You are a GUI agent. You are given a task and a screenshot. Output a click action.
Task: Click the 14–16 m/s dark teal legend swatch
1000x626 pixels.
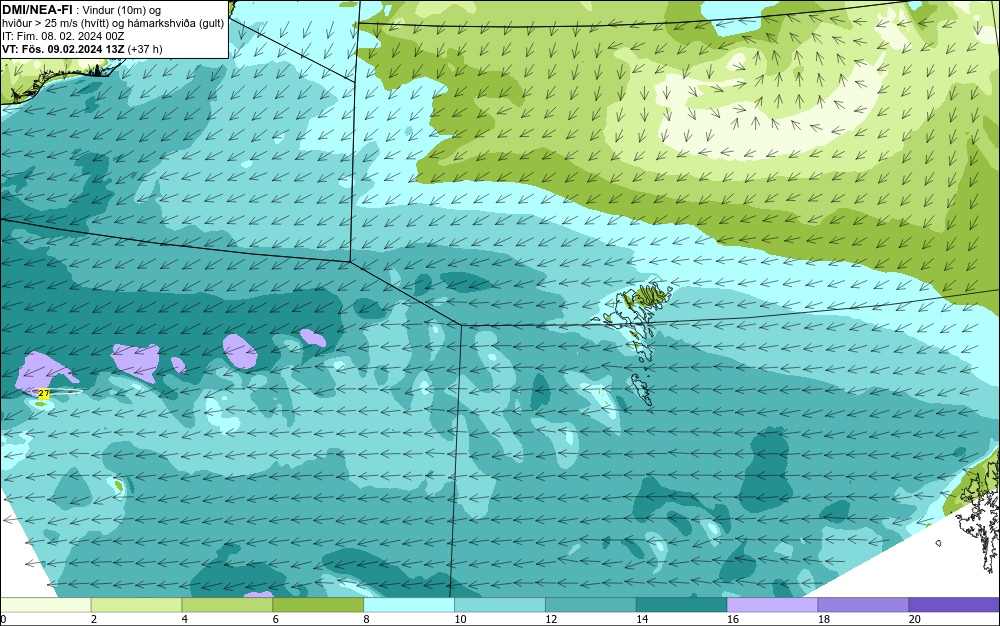[682, 605]
